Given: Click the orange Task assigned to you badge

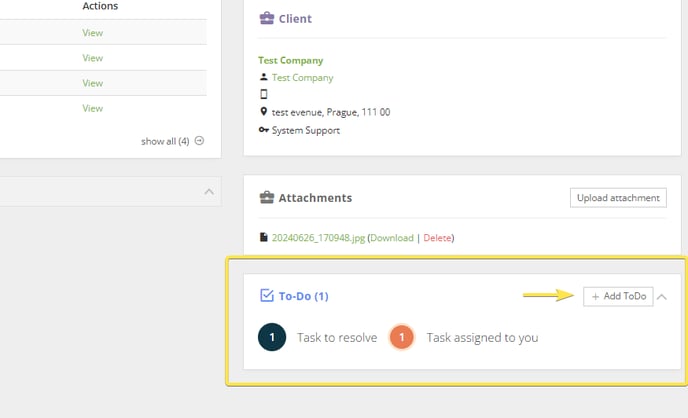Looking at the screenshot, I should click(401, 337).
